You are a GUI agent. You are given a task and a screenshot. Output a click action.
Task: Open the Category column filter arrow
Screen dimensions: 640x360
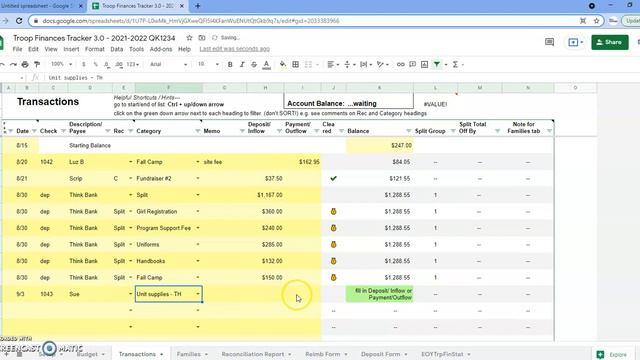(x=198, y=131)
